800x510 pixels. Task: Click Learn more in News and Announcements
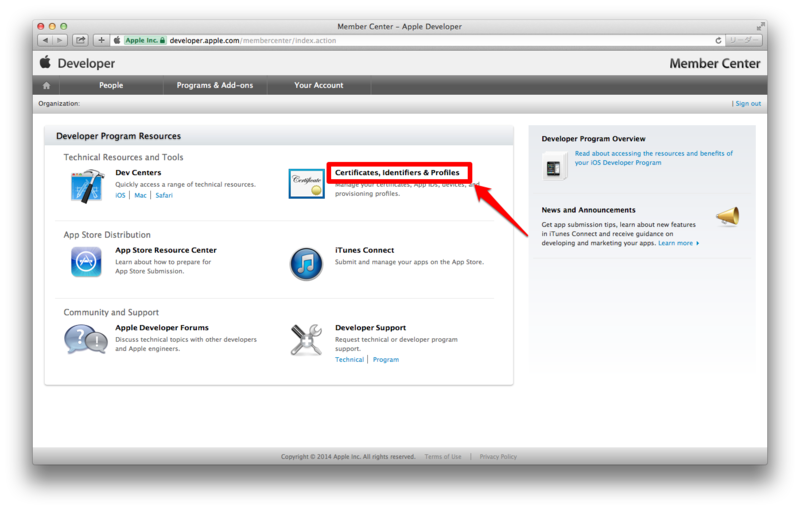click(678, 243)
